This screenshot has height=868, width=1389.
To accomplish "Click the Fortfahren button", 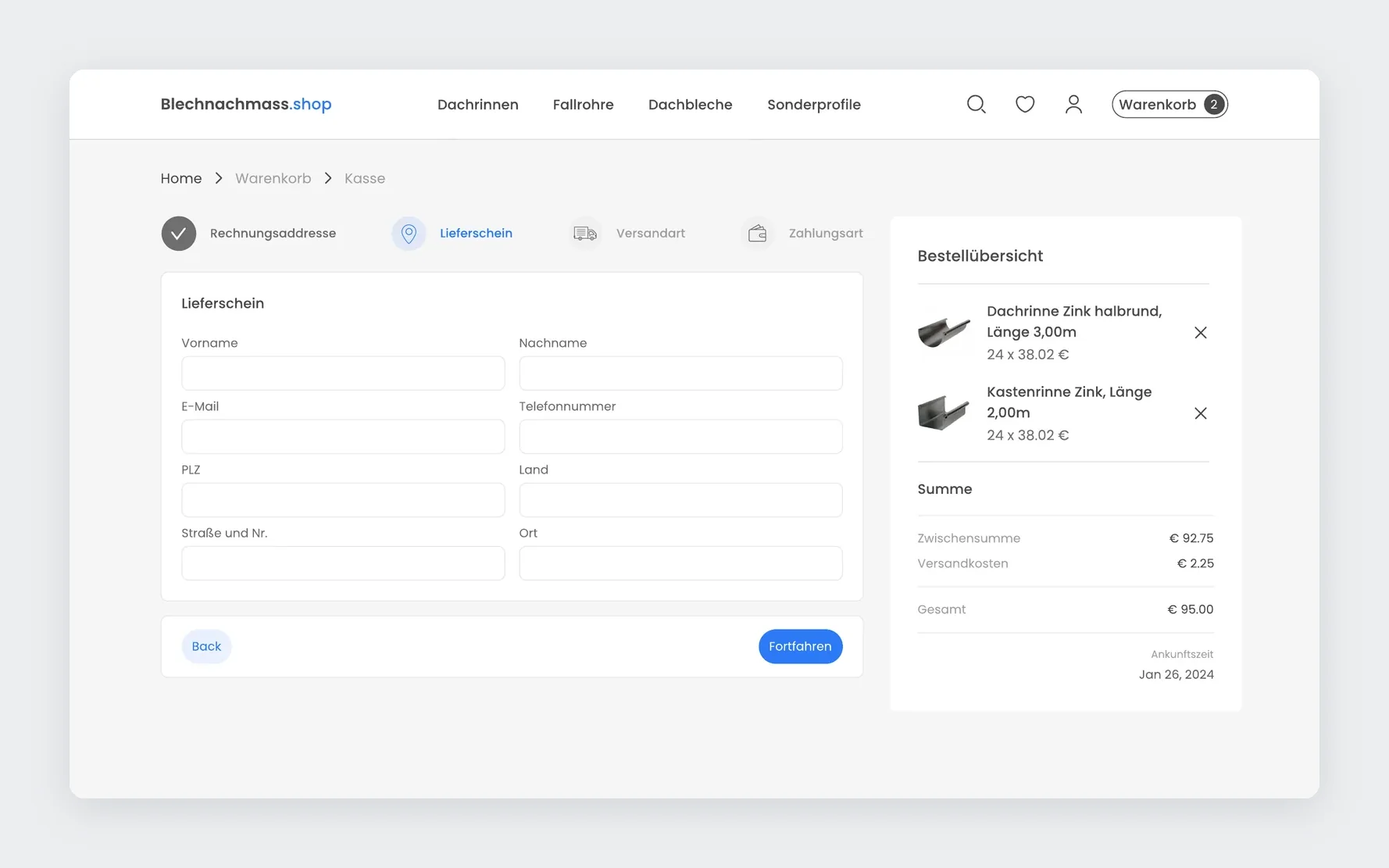I will click(800, 646).
